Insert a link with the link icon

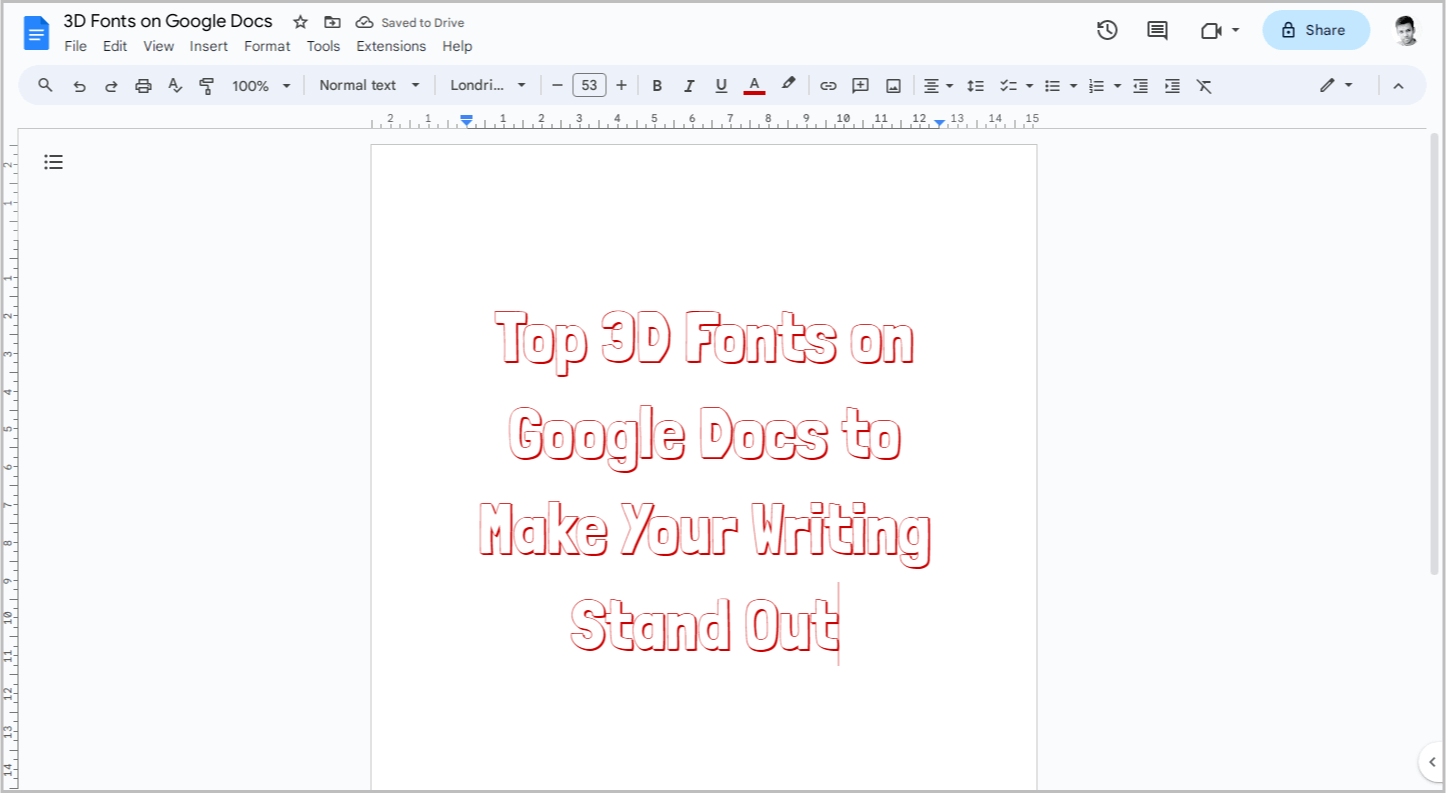[828, 86]
